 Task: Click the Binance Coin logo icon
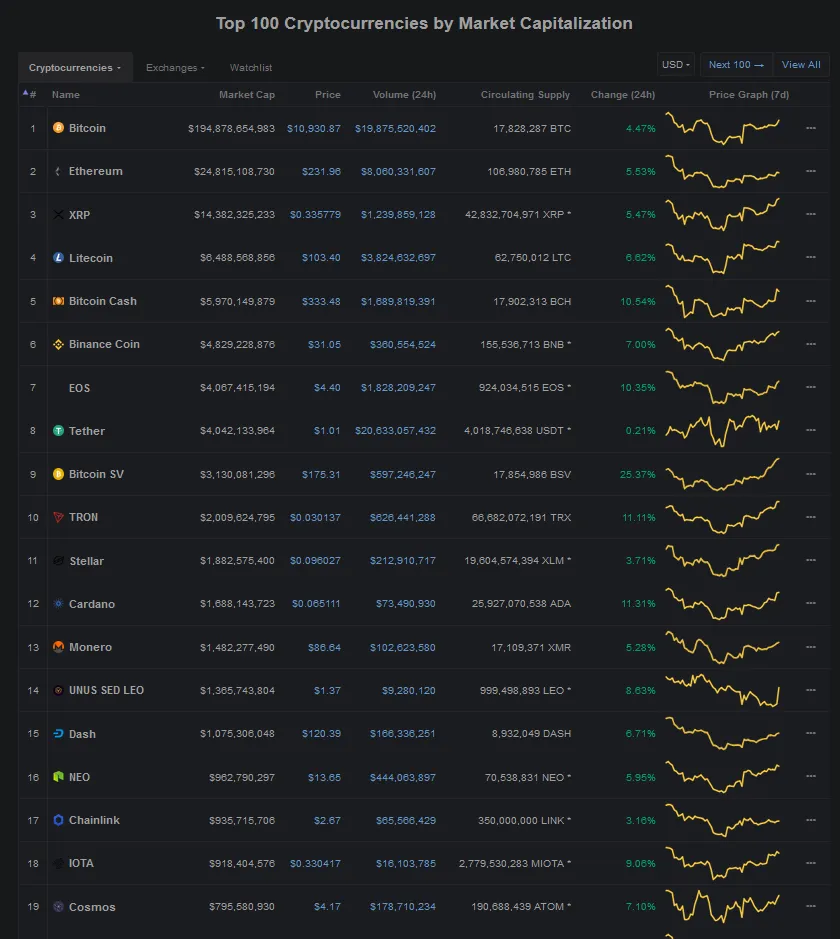(58, 344)
